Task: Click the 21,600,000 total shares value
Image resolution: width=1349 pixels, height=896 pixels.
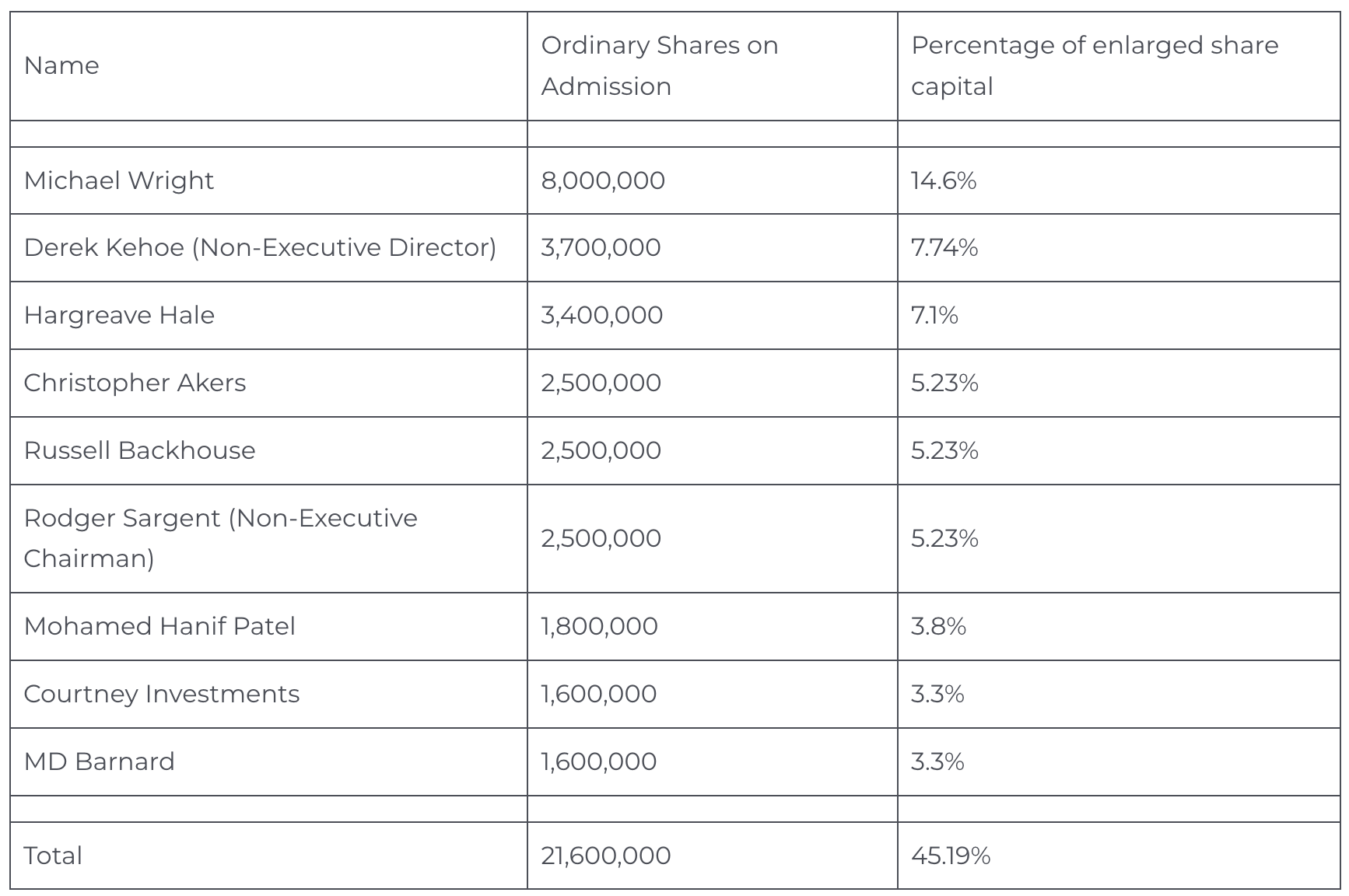Action: [x=605, y=856]
